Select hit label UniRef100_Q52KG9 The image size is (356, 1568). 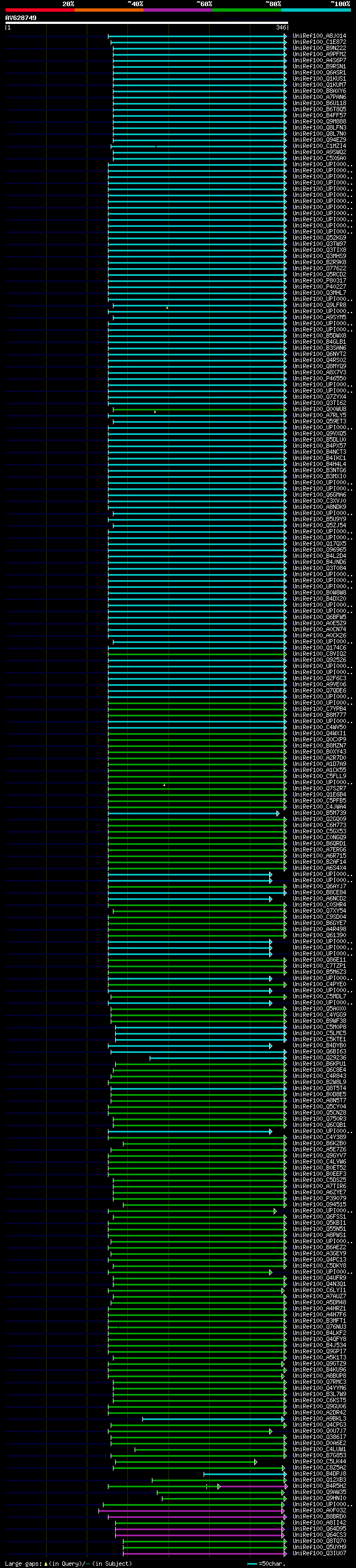click(x=319, y=238)
